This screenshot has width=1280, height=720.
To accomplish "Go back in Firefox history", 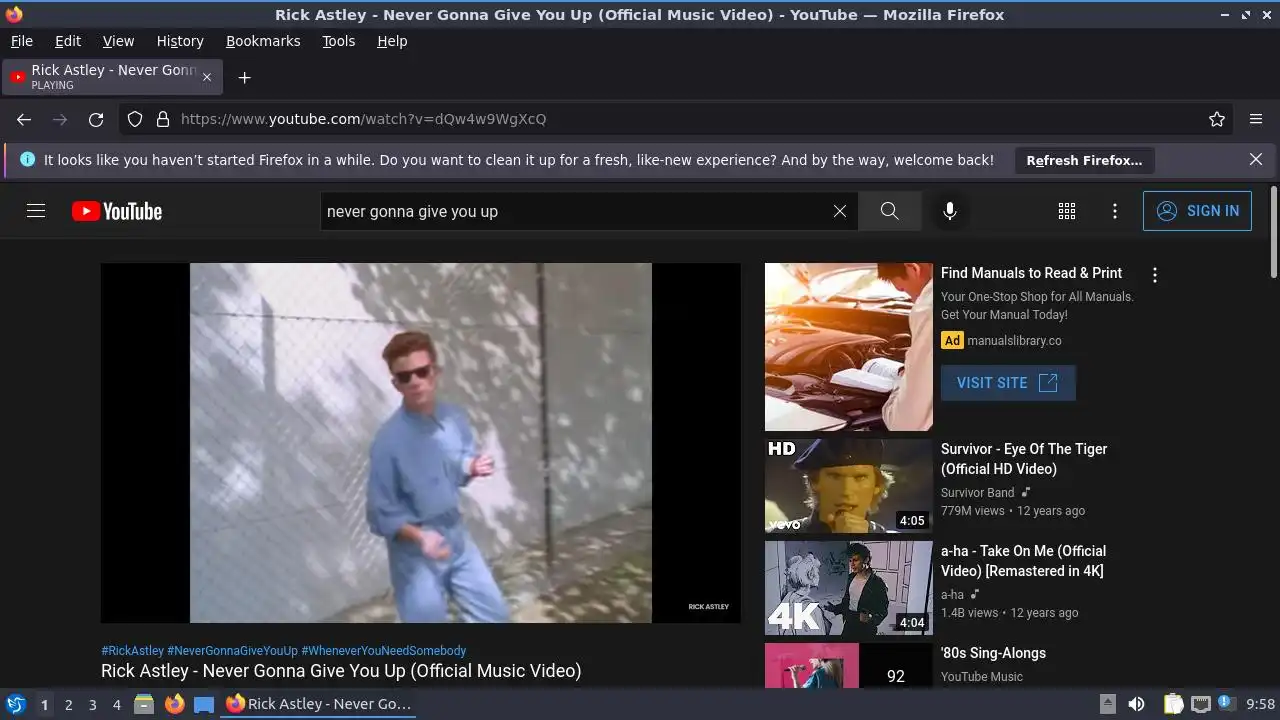I will click(x=24, y=119).
